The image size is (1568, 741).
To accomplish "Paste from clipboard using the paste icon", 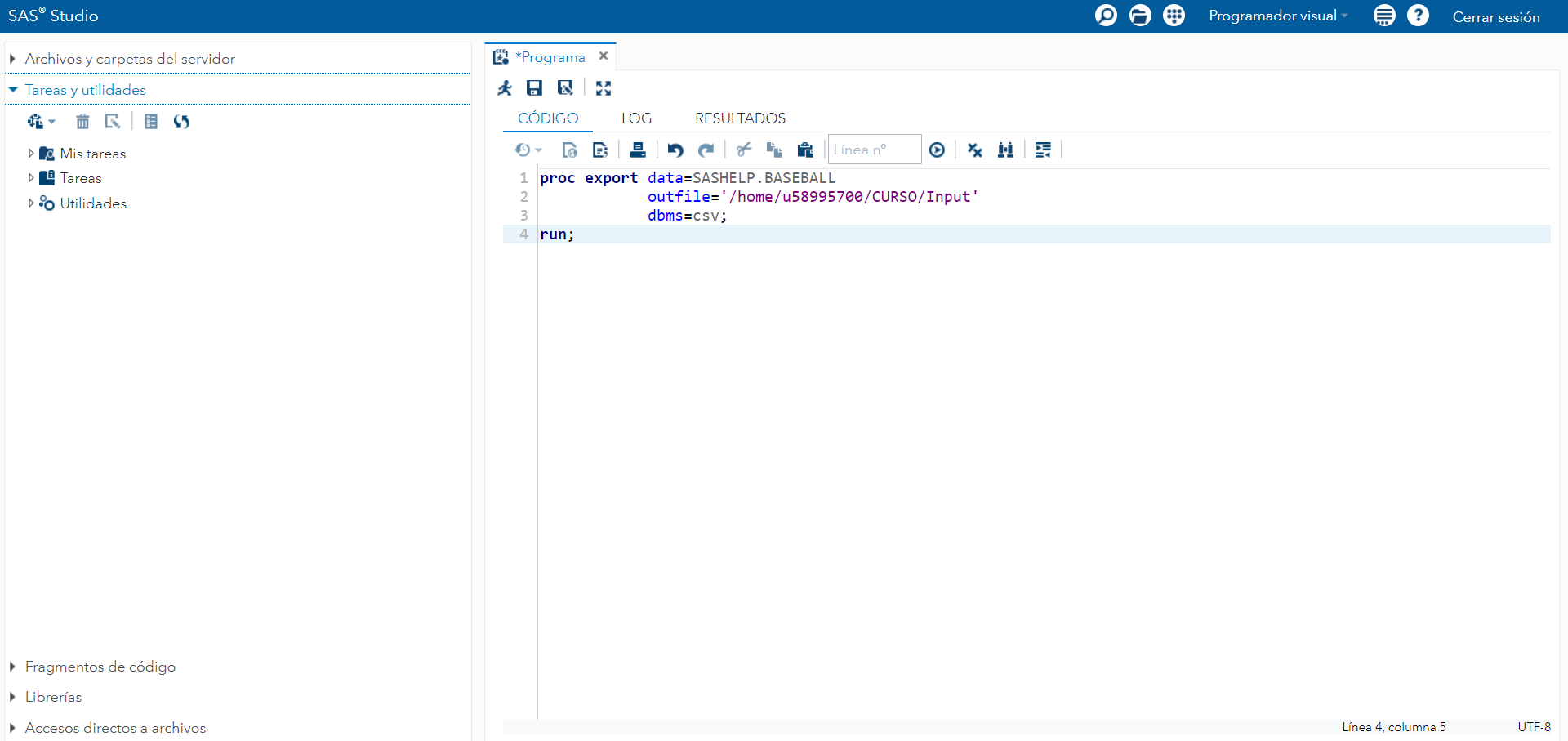I will tap(805, 150).
